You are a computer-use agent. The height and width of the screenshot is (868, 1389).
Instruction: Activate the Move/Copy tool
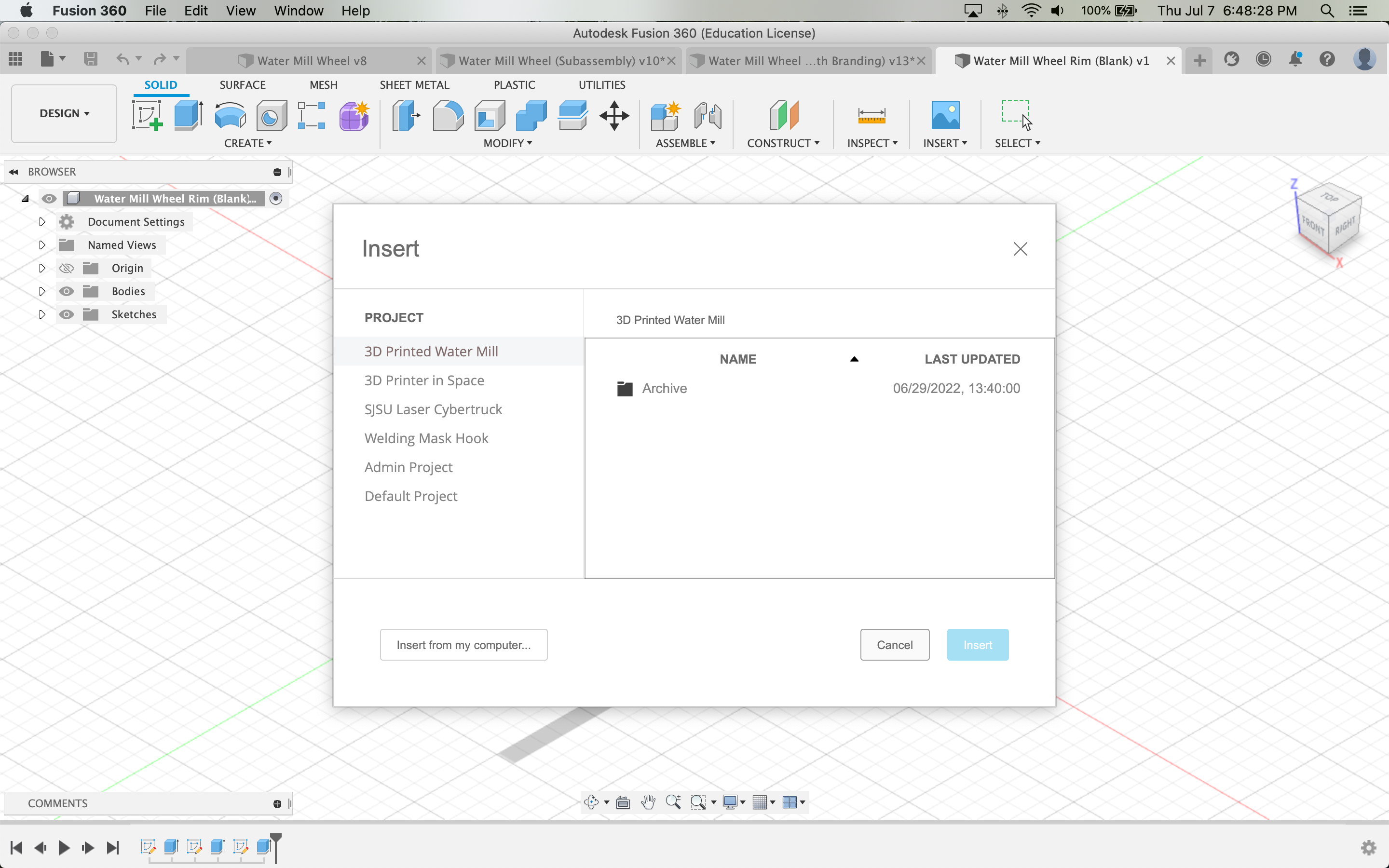pos(615,115)
